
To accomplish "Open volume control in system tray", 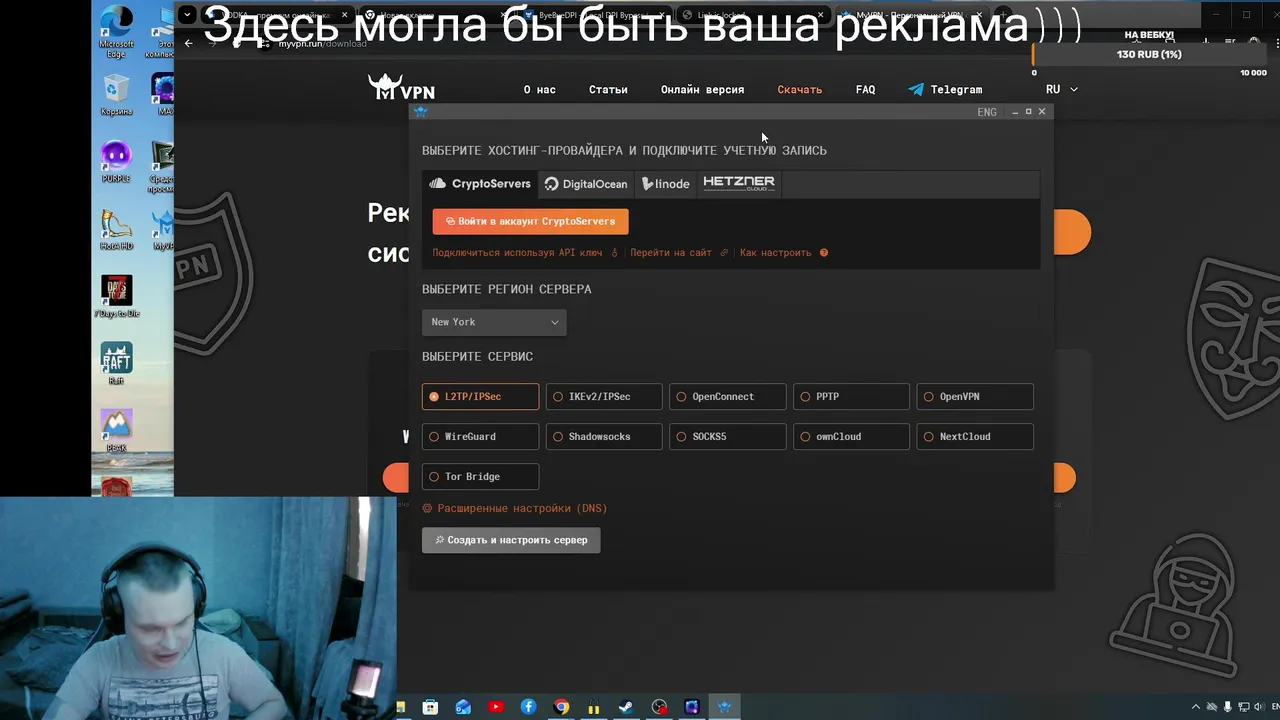I will pyautogui.click(x=1259, y=707).
